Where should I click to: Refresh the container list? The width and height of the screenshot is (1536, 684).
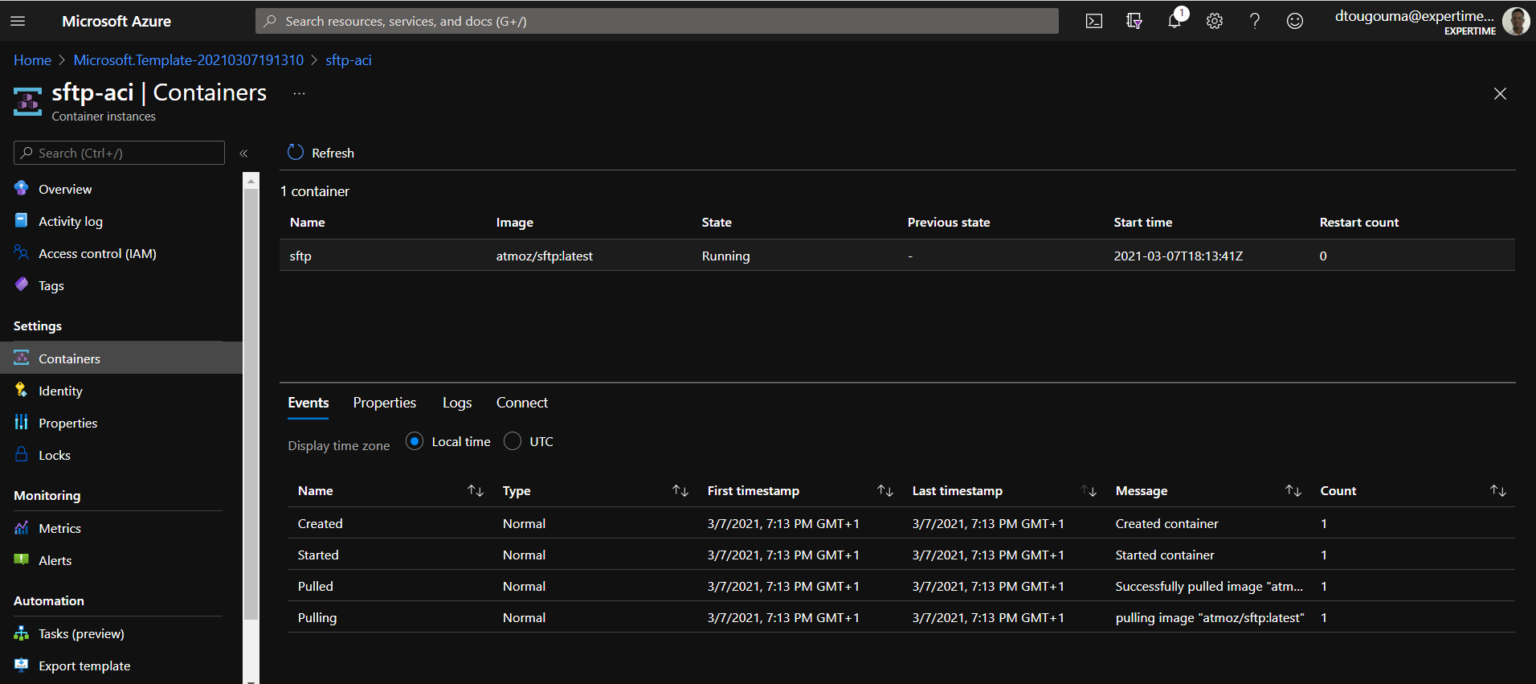(x=321, y=152)
